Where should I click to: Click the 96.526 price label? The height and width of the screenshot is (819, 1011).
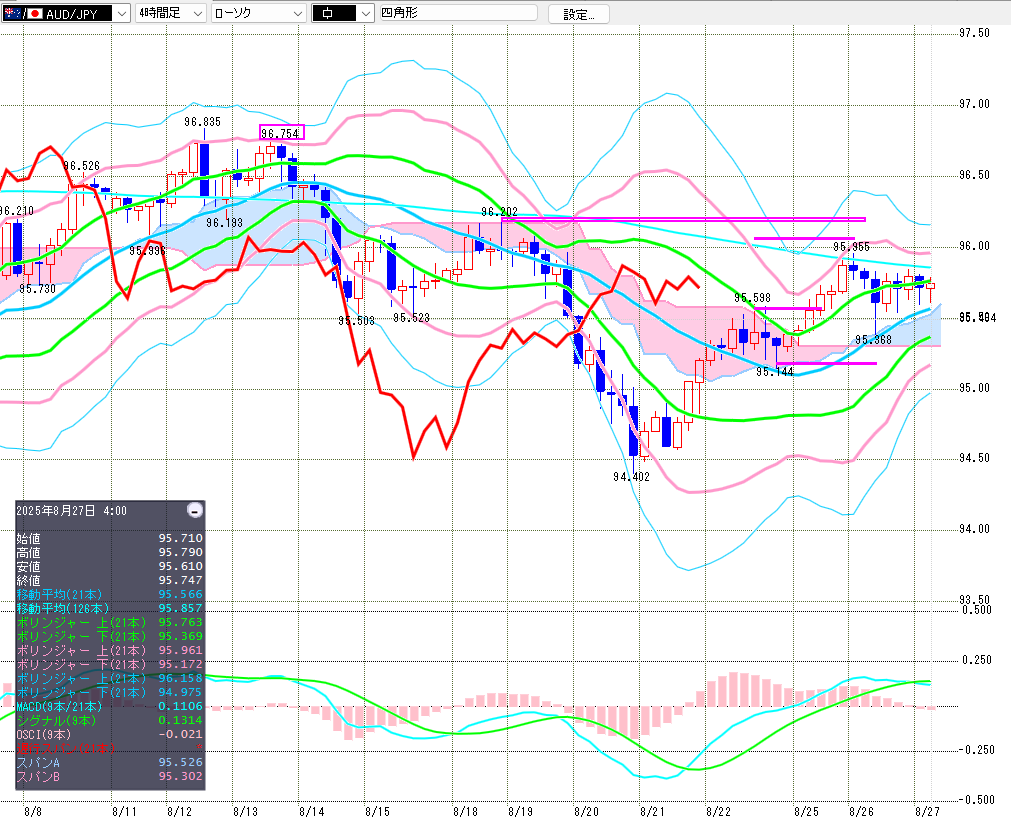82,166
